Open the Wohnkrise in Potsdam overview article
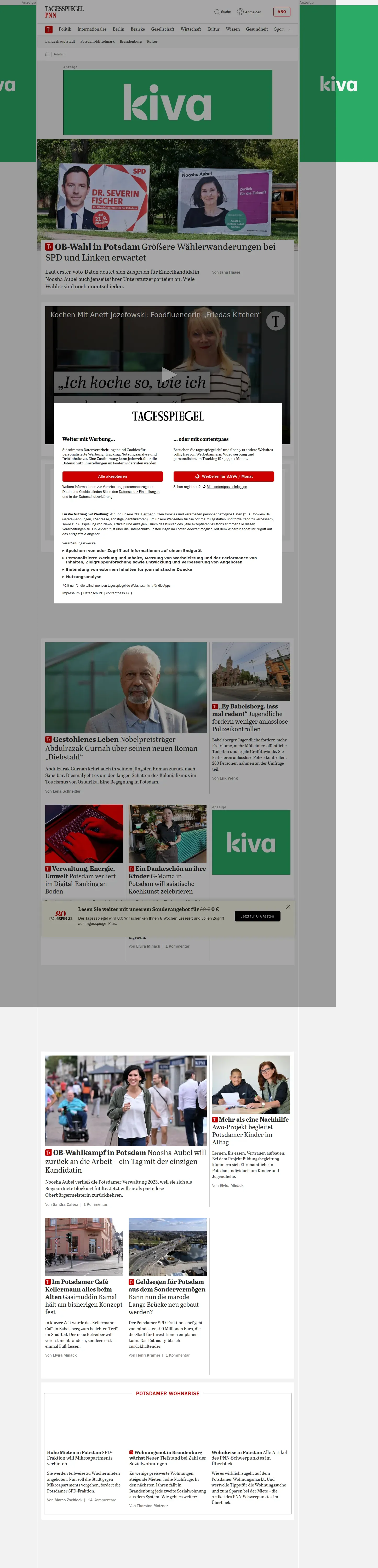This screenshot has height=1568, width=378. [250, 1458]
